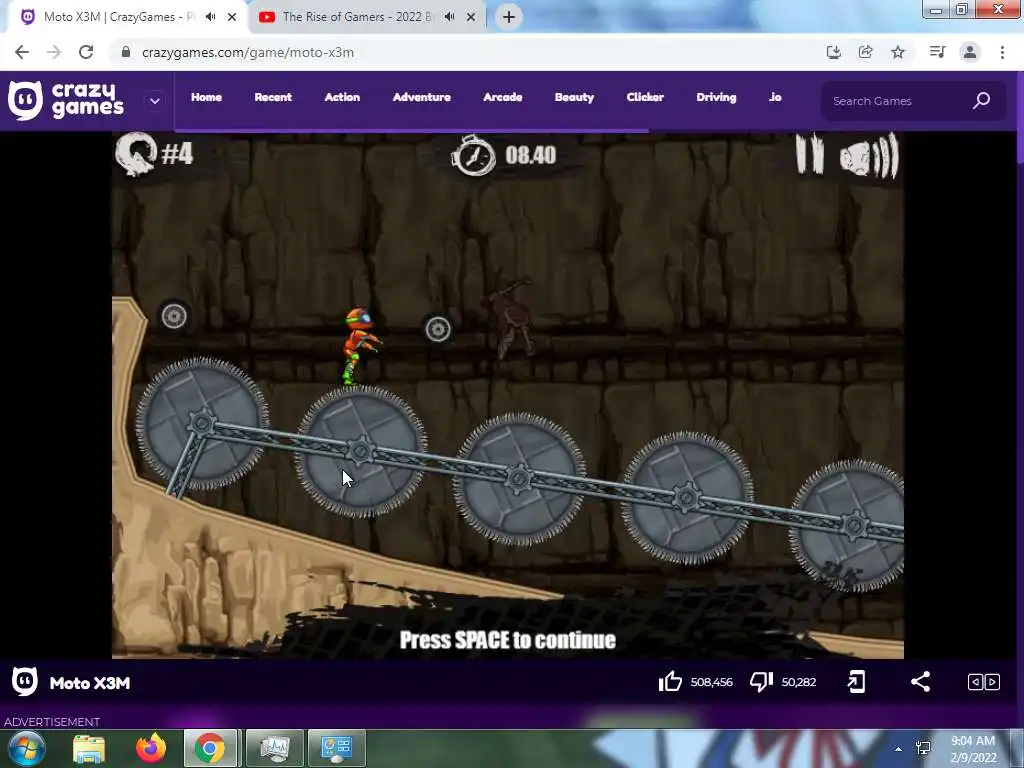Viewport: 1024px width, 768px height.
Task: Click the level #4 restart icon
Action: pyautogui.click(x=136, y=154)
